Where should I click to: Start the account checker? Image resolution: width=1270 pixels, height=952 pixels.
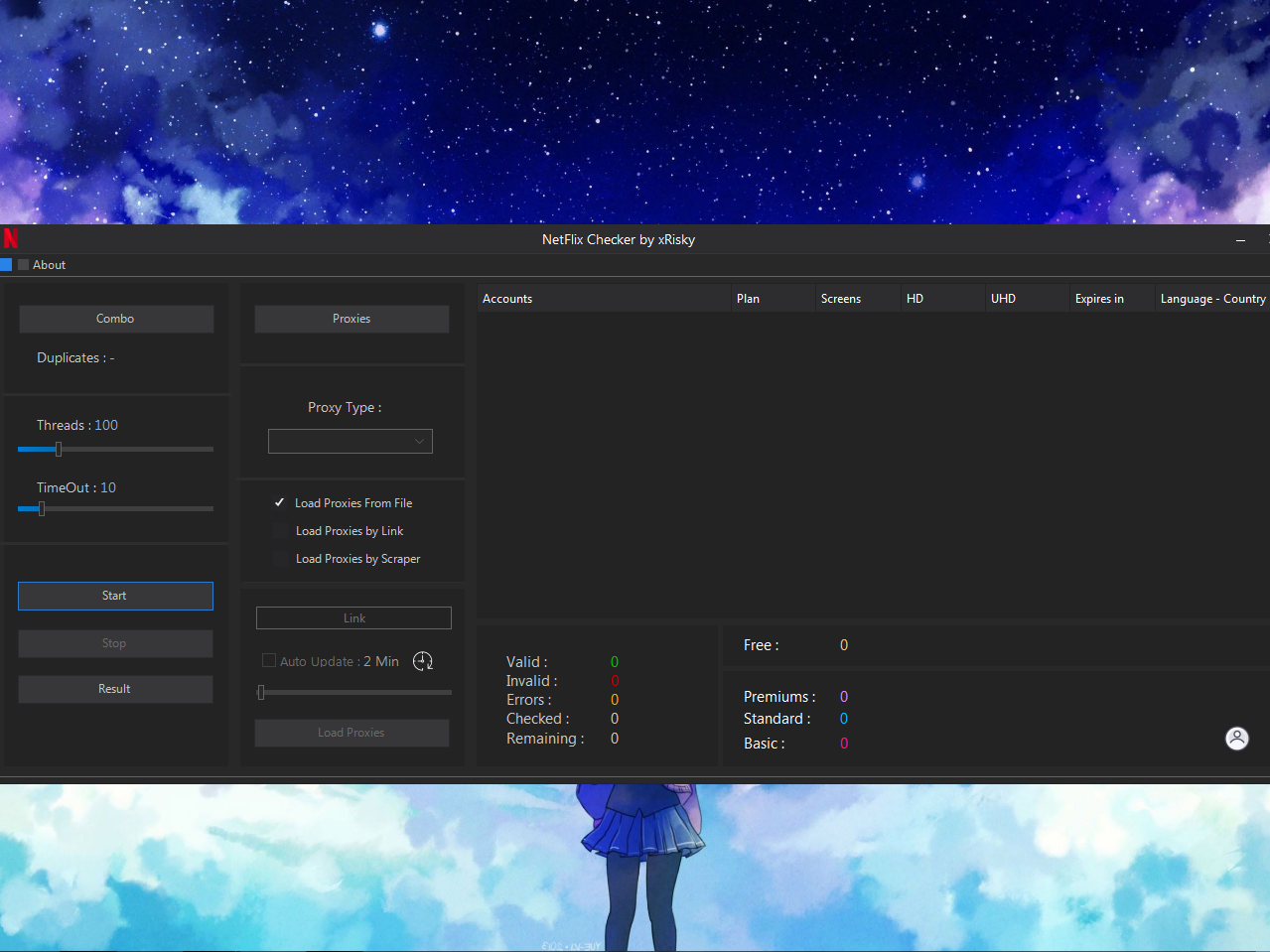click(115, 596)
